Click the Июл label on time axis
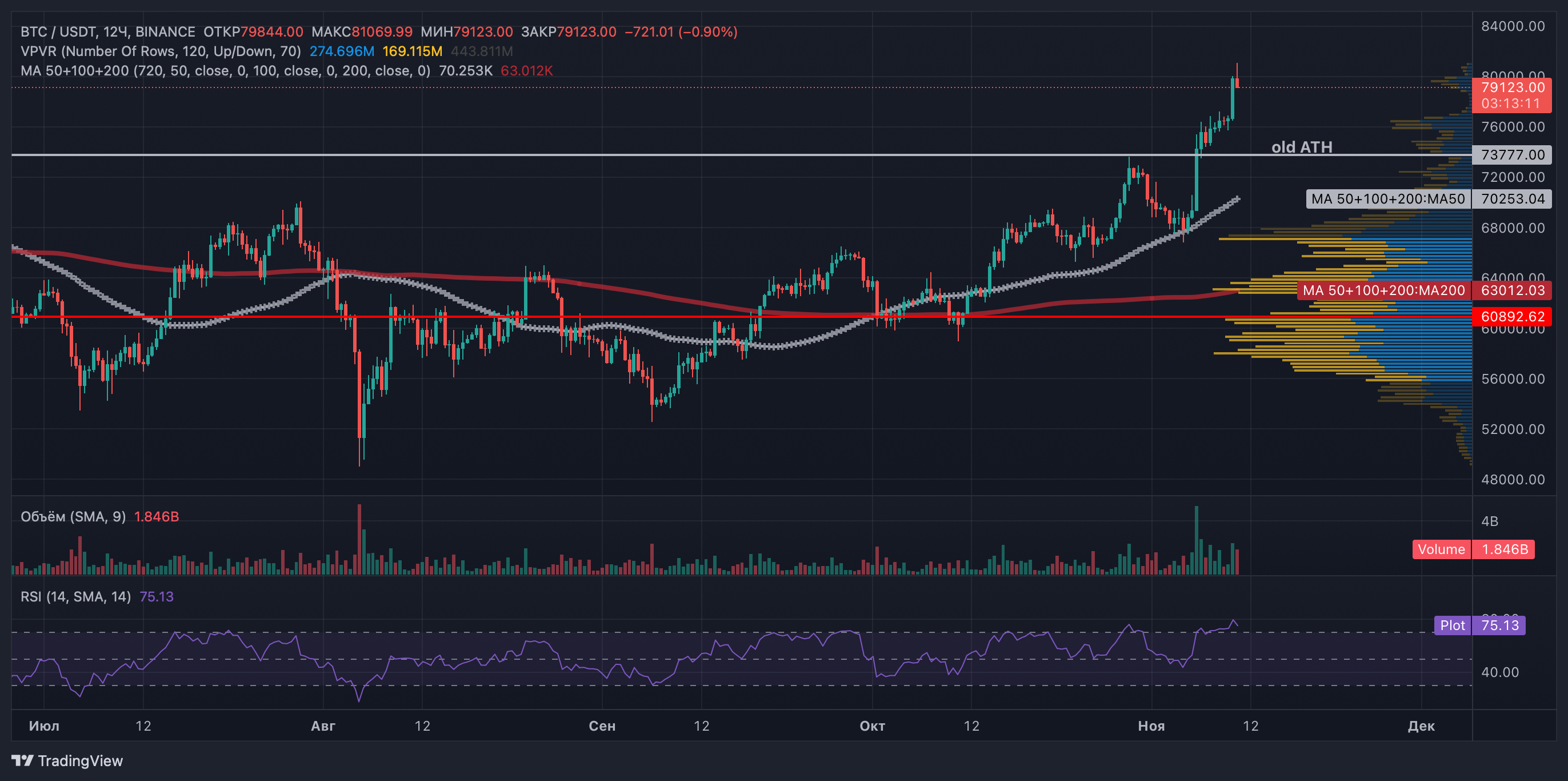The image size is (1568, 781). tap(45, 726)
